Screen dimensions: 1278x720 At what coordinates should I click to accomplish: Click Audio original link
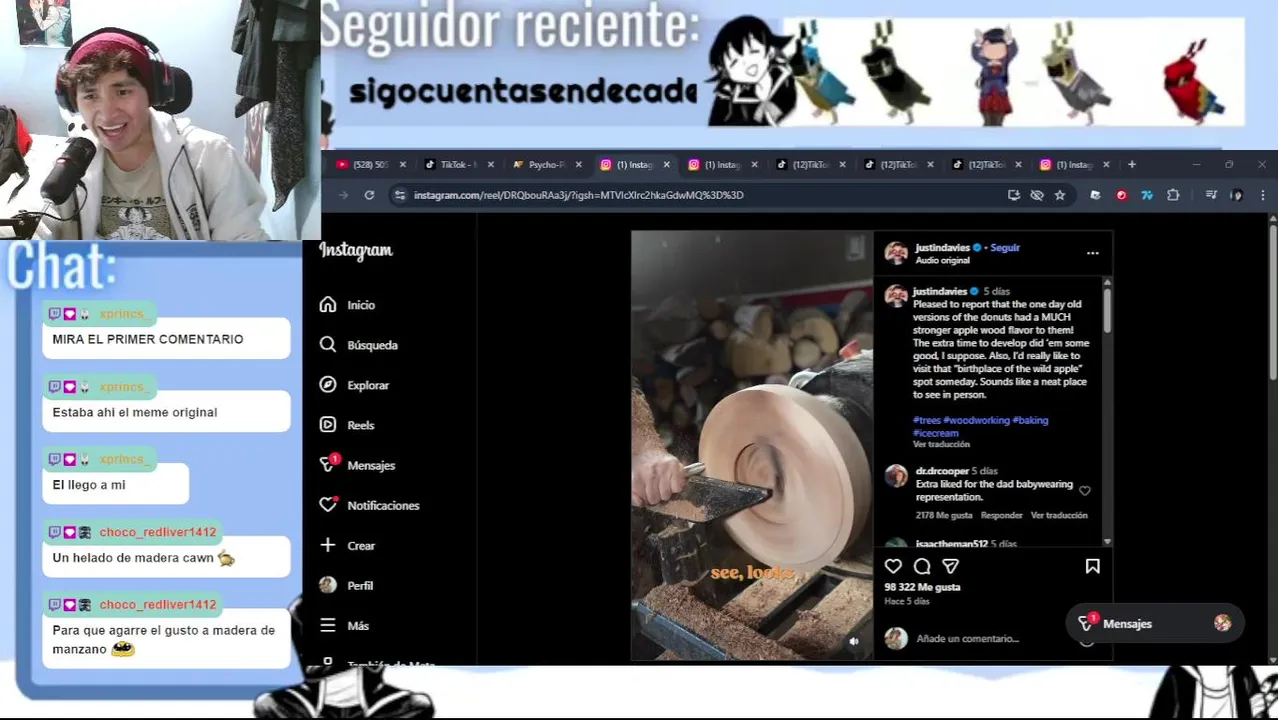point(942,260)
